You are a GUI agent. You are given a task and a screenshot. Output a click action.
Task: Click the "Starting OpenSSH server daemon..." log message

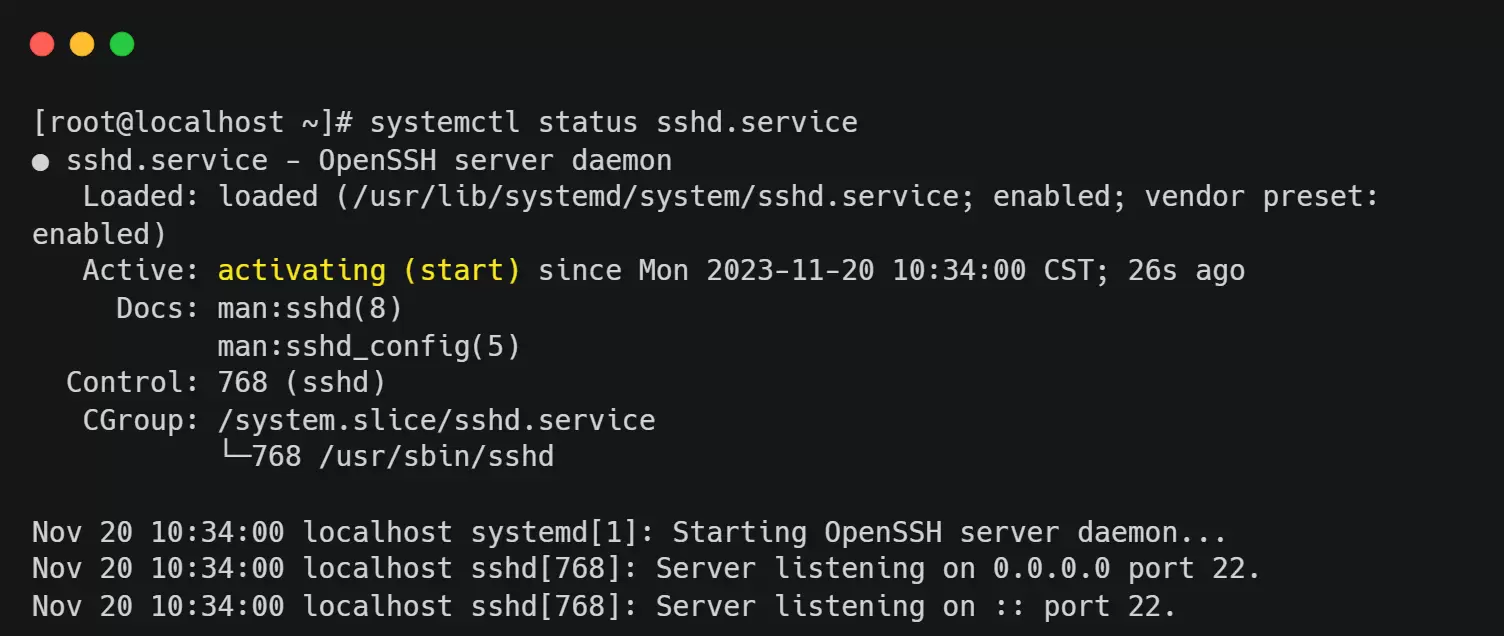pyautogui.click(x=948, y=532)
